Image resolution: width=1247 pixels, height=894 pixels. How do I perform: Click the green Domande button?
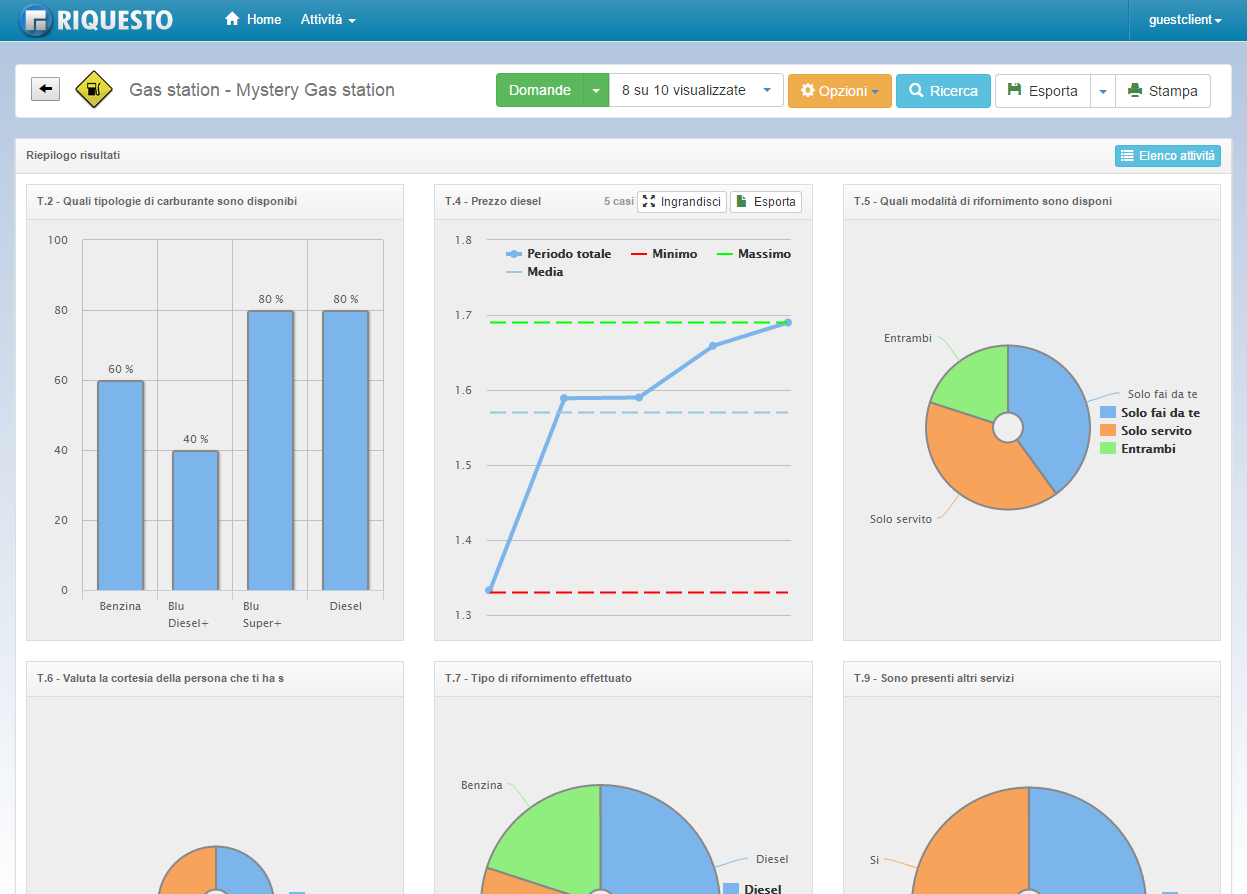point(540,90)
